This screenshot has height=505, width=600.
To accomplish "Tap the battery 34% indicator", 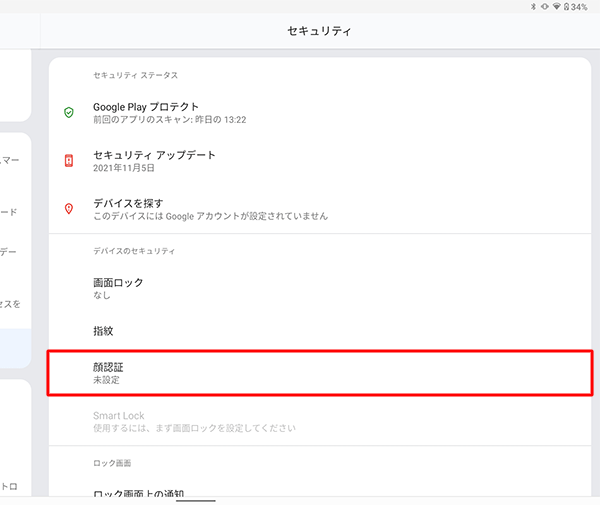I will point(576,7).
